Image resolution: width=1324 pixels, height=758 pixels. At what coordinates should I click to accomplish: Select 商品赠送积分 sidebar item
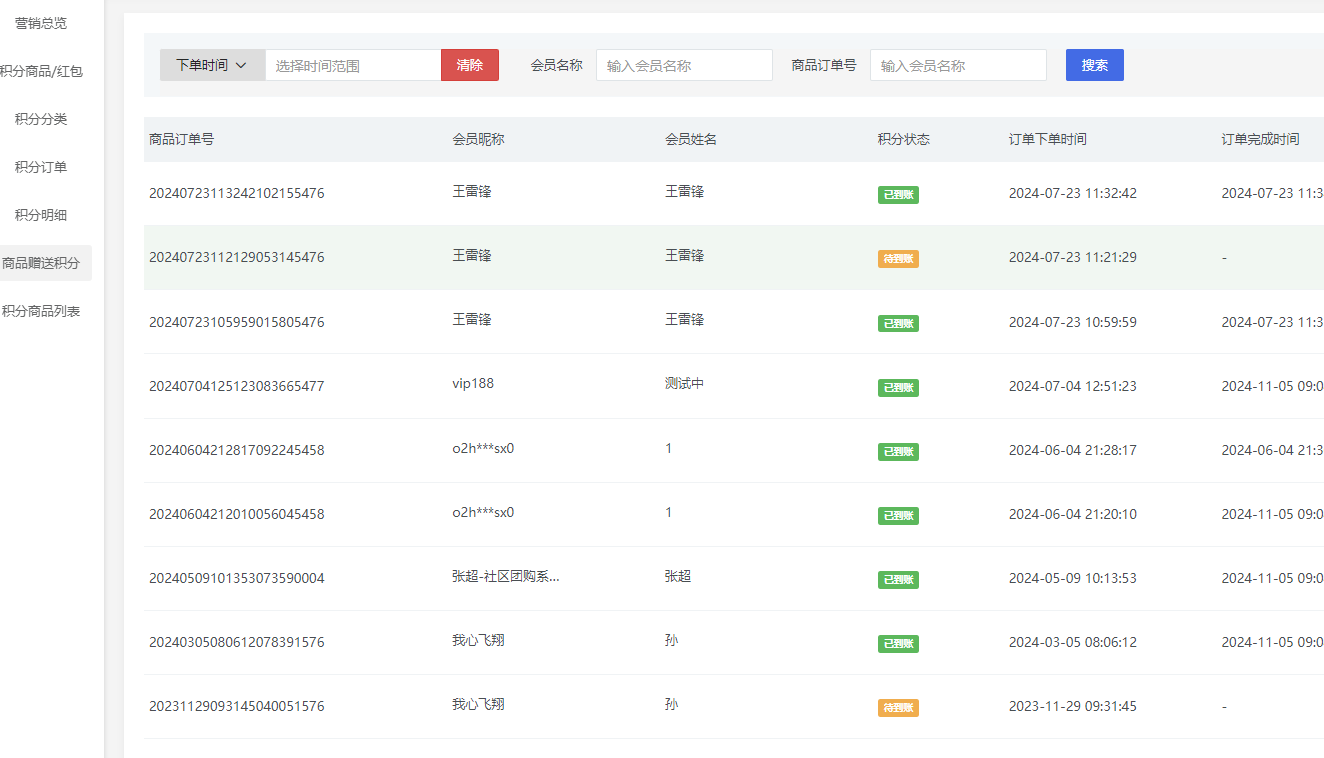pos(41,263)
